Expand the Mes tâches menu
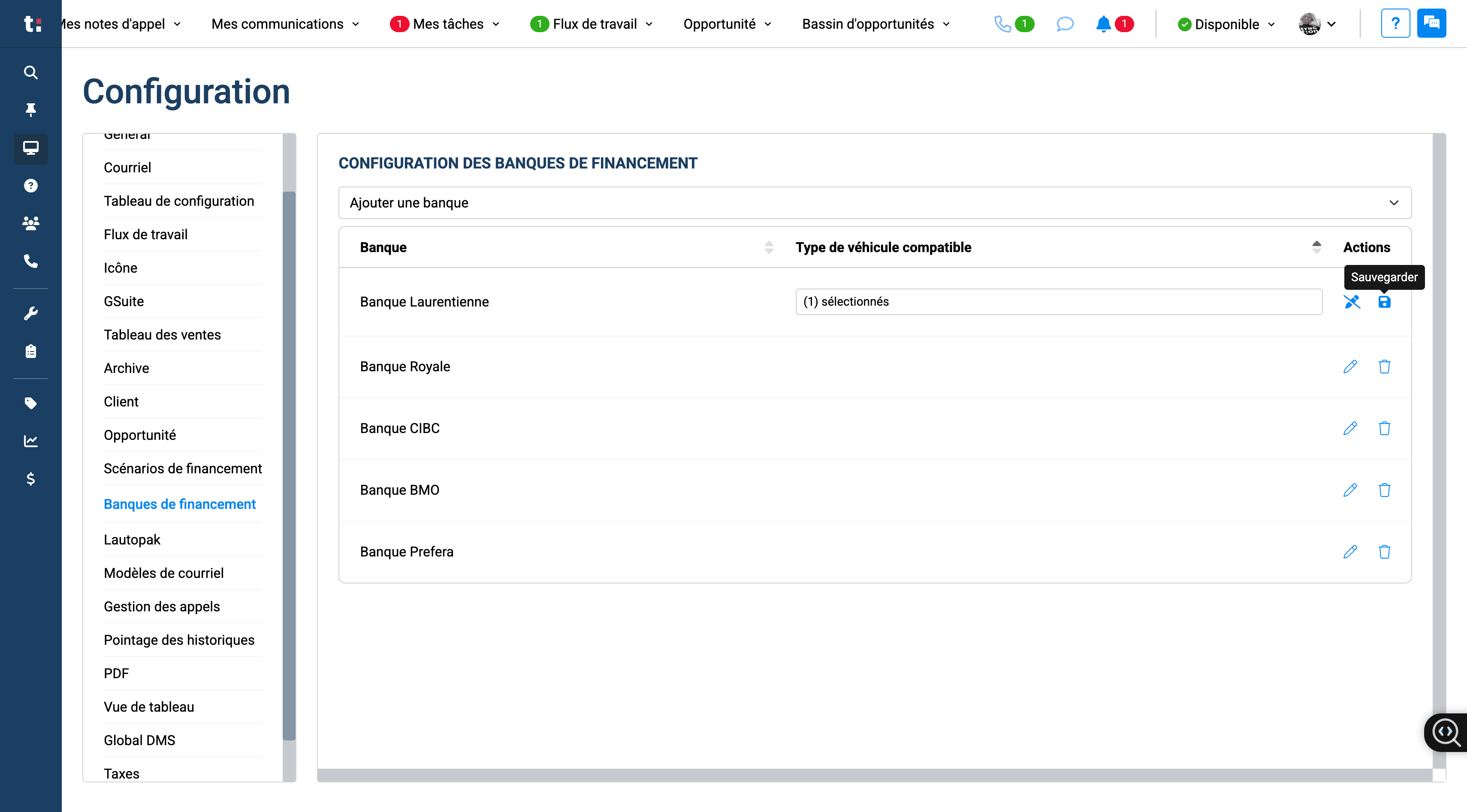The width and height of the screenshot is (1467, 812). tap(445, 24)
